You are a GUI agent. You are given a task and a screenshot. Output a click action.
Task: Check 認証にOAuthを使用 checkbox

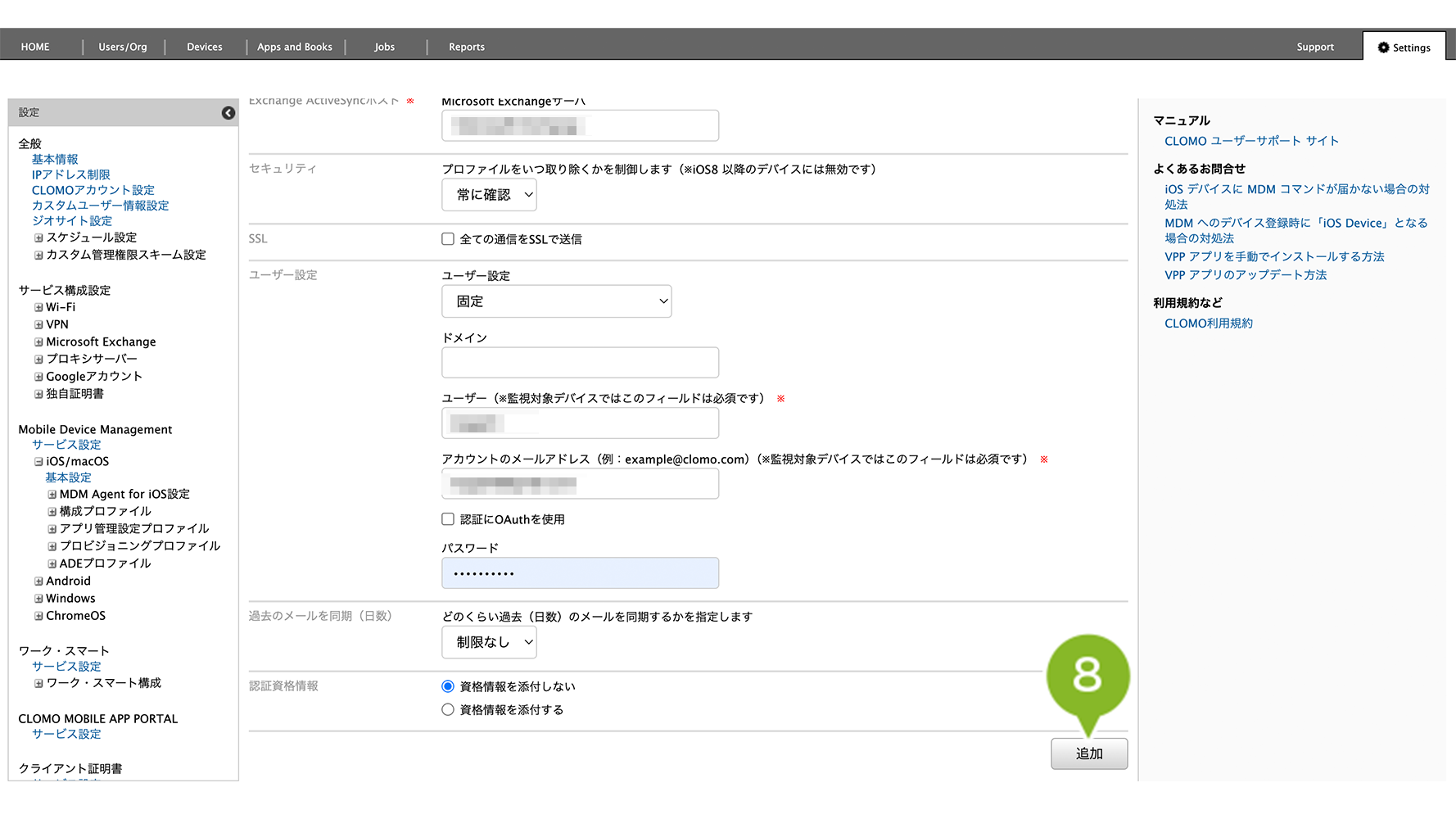(x=448, y=519)
